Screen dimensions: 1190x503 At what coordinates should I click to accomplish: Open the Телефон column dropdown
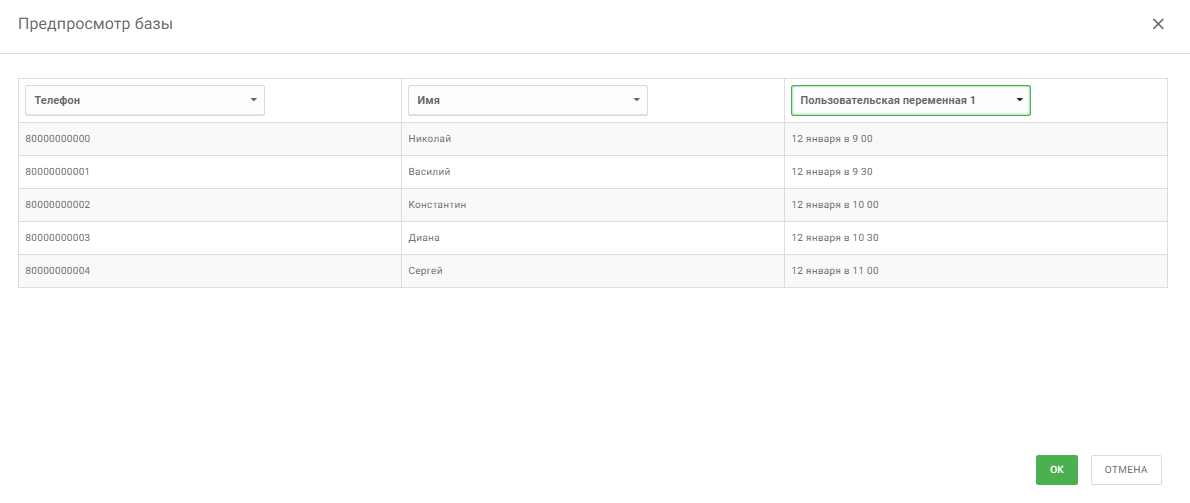click(144, 100)
